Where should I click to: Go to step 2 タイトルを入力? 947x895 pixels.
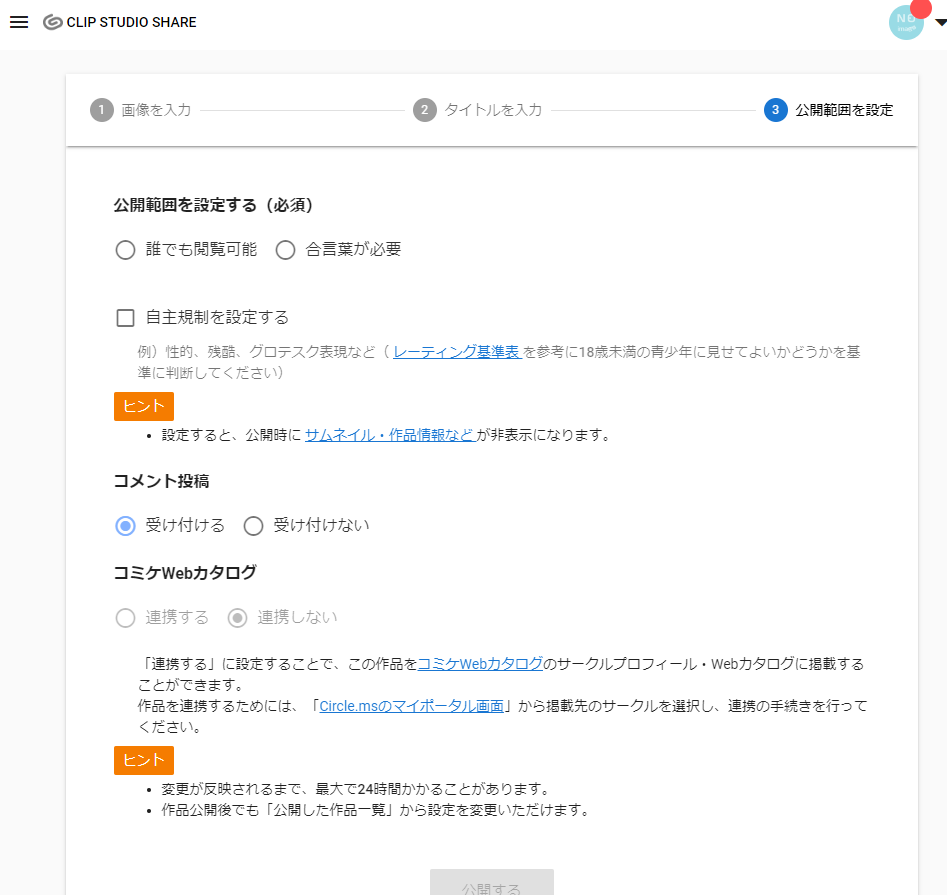pos(478,110)
